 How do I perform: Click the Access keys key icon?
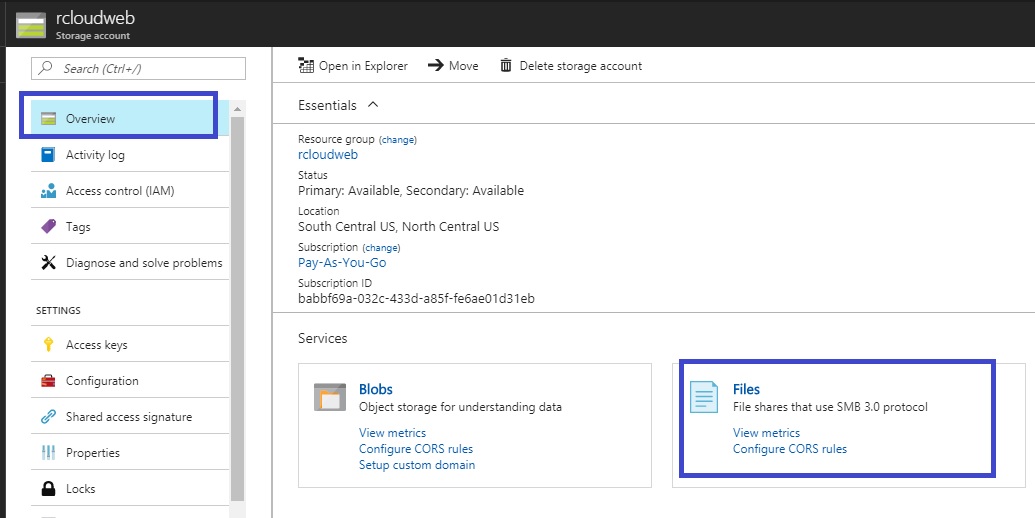(47, 345)
